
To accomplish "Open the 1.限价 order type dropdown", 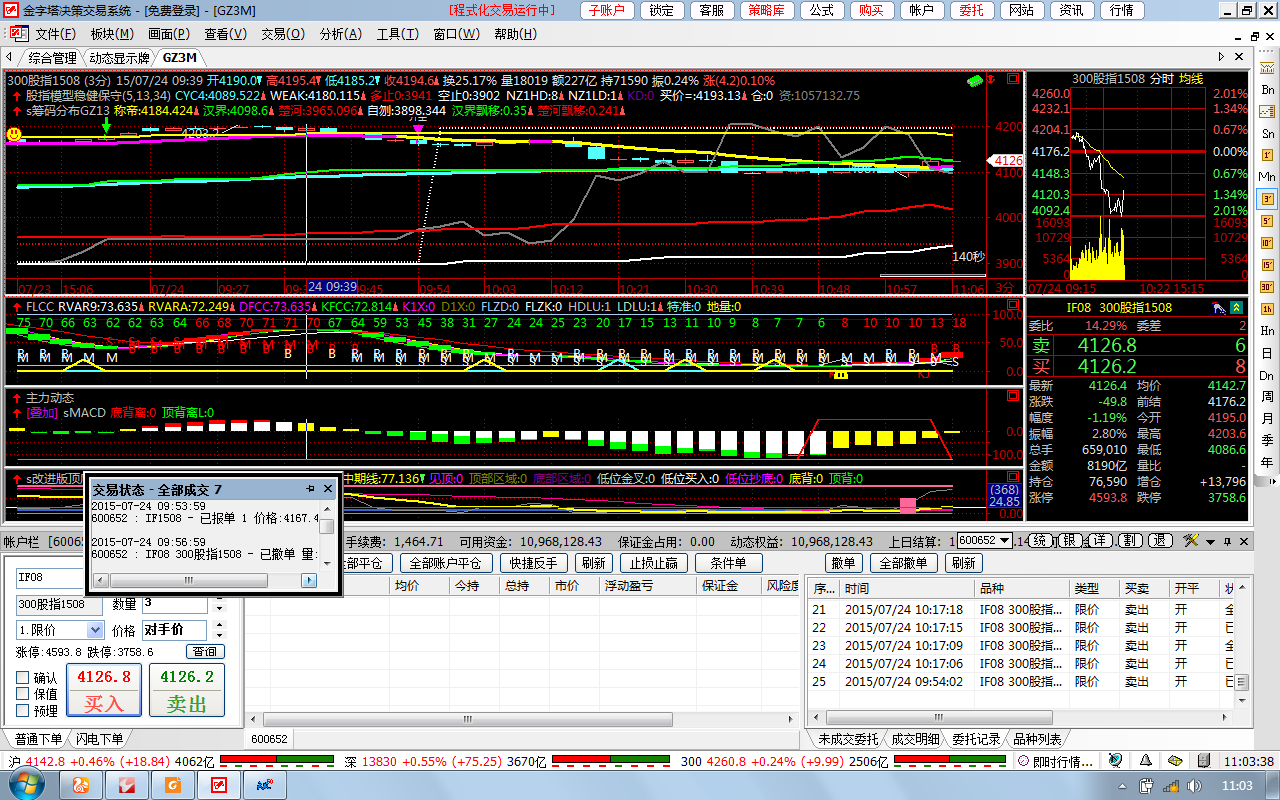I will [x=96, y=630].
